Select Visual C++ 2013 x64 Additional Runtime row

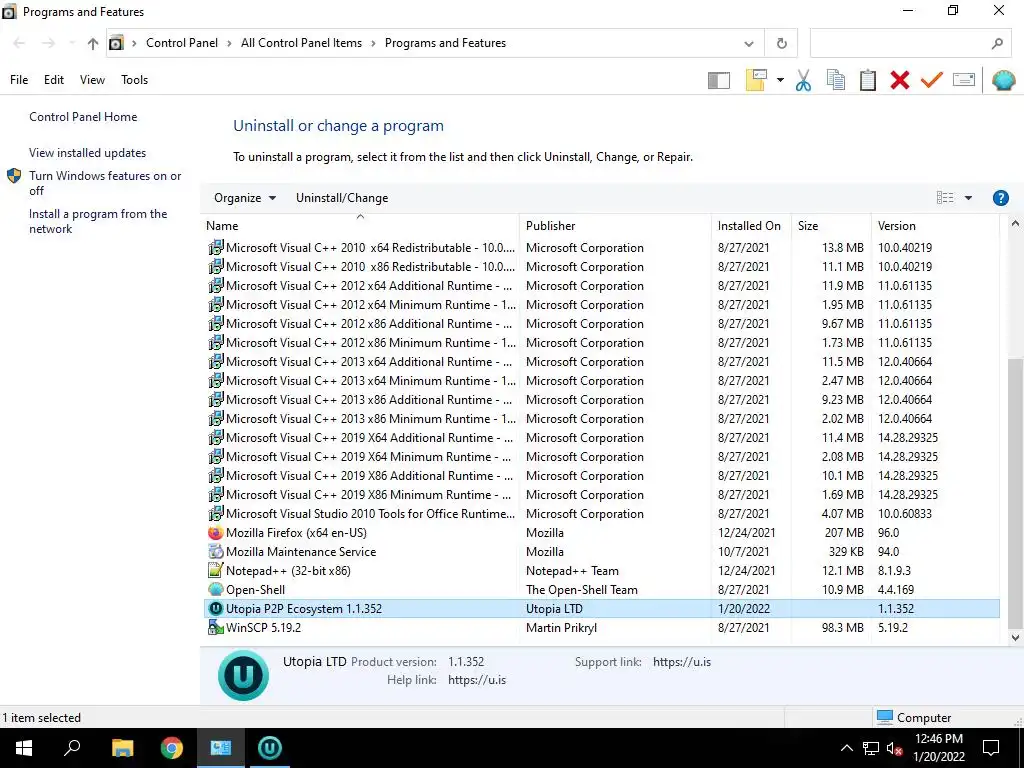pyautogui.click(x=601, y=362)
